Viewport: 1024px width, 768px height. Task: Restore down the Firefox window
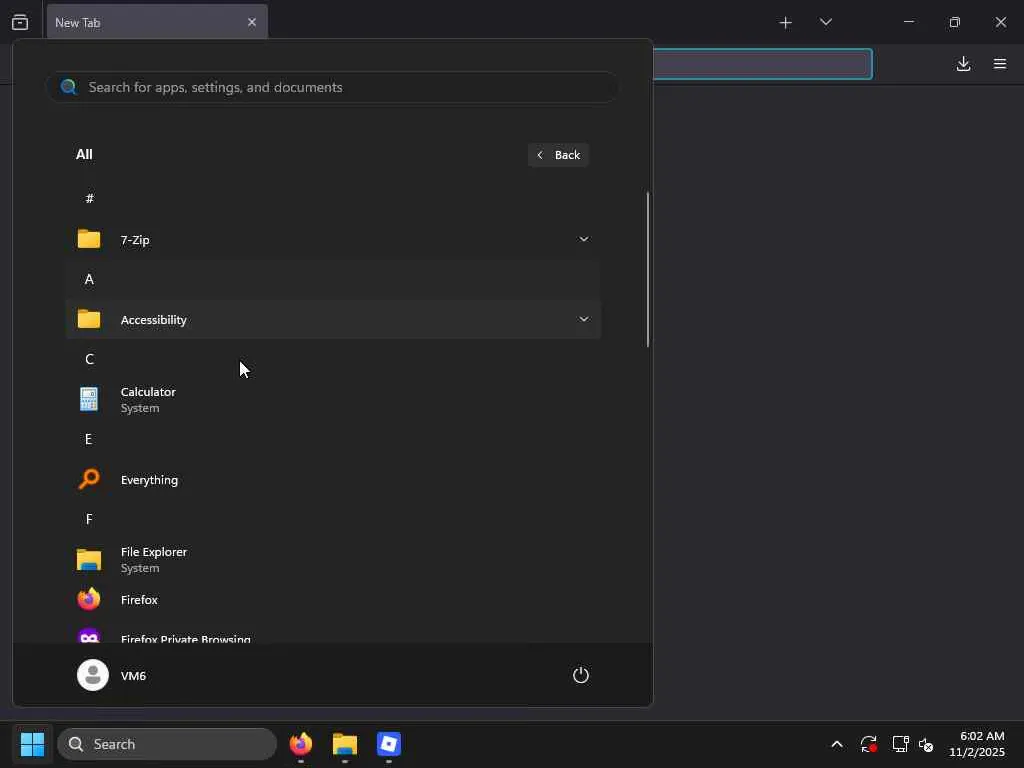tap(955, 22)
